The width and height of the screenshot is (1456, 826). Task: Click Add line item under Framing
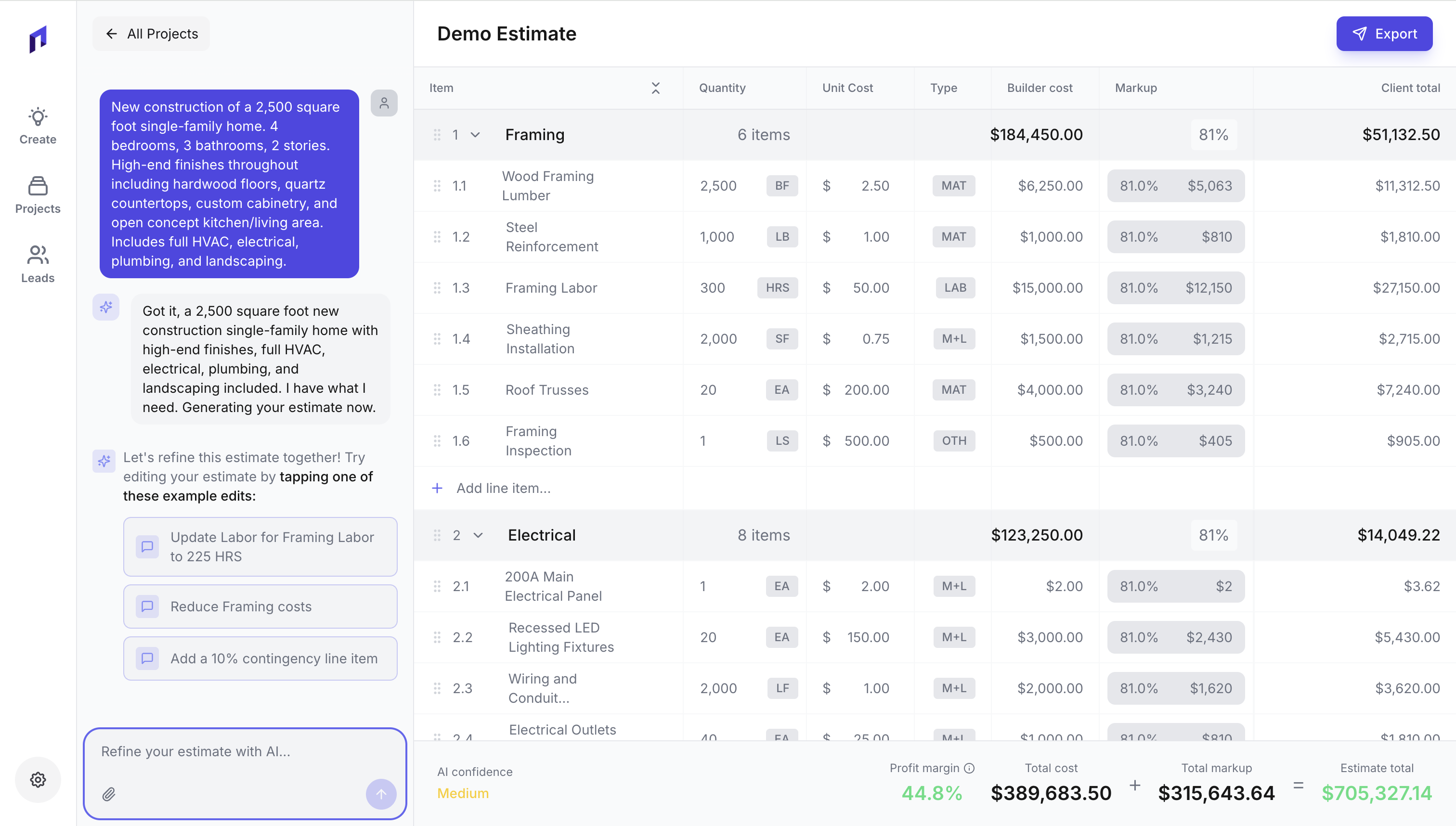[503, 488]
